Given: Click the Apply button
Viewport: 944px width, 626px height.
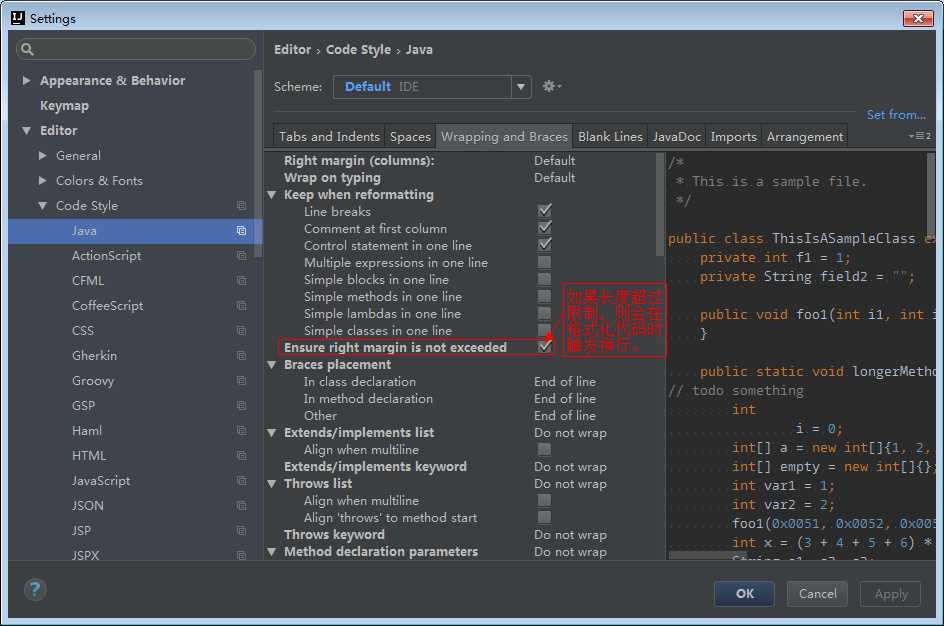Looking at the screenshot, I should pyautogui.click(x=890, y=593).
